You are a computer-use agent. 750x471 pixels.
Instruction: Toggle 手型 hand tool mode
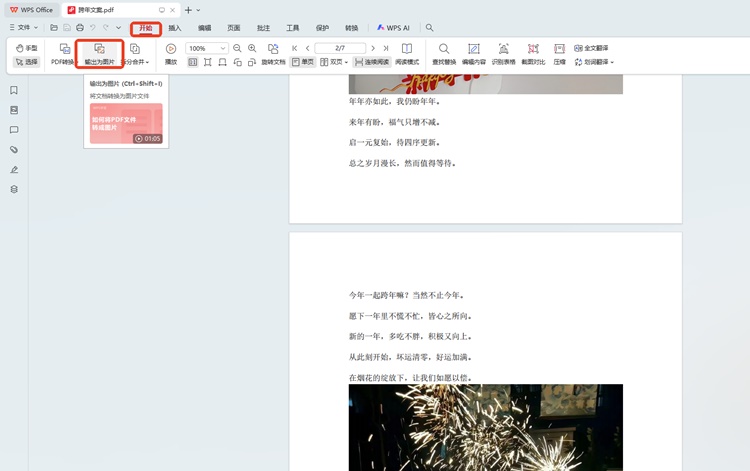(x=26, y=48)
